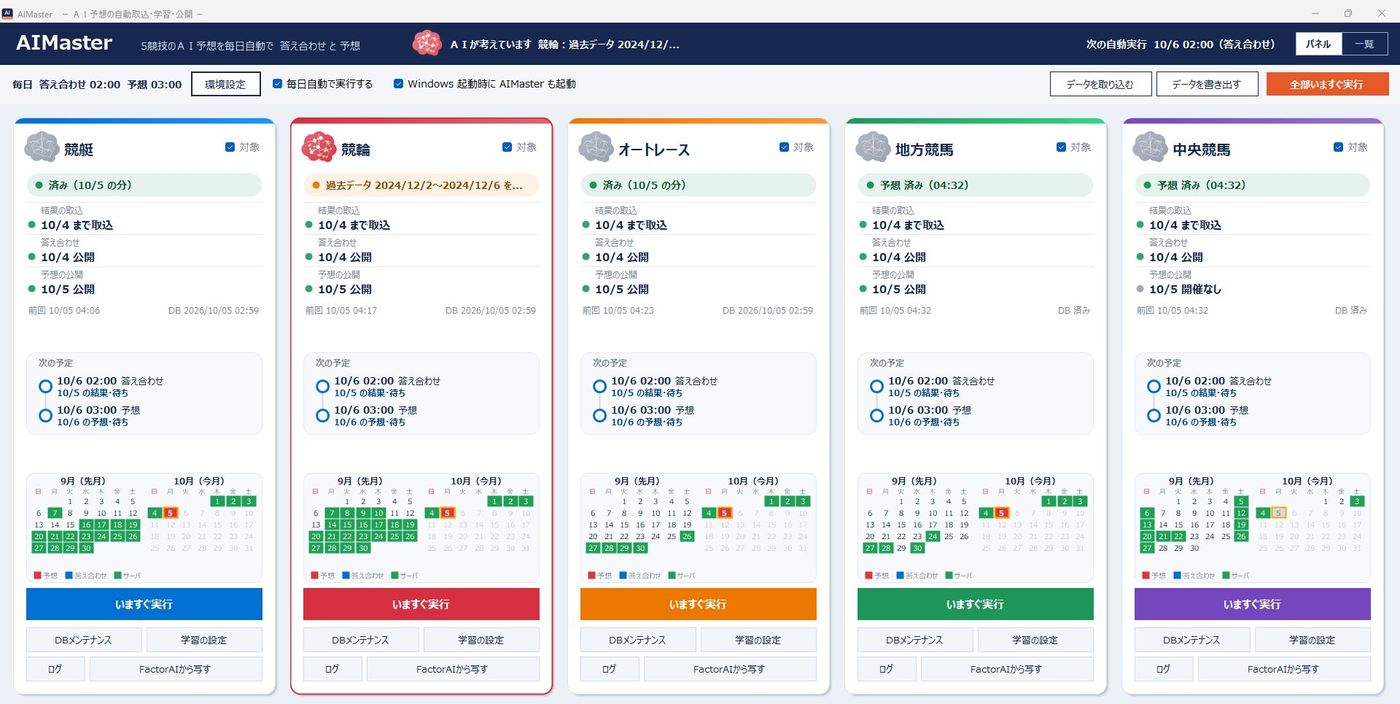Viewport: 1400px width, 704px height.
Task: Toggle 対象 checkbox on 競艇 card
Action: (x=230, y=147)
